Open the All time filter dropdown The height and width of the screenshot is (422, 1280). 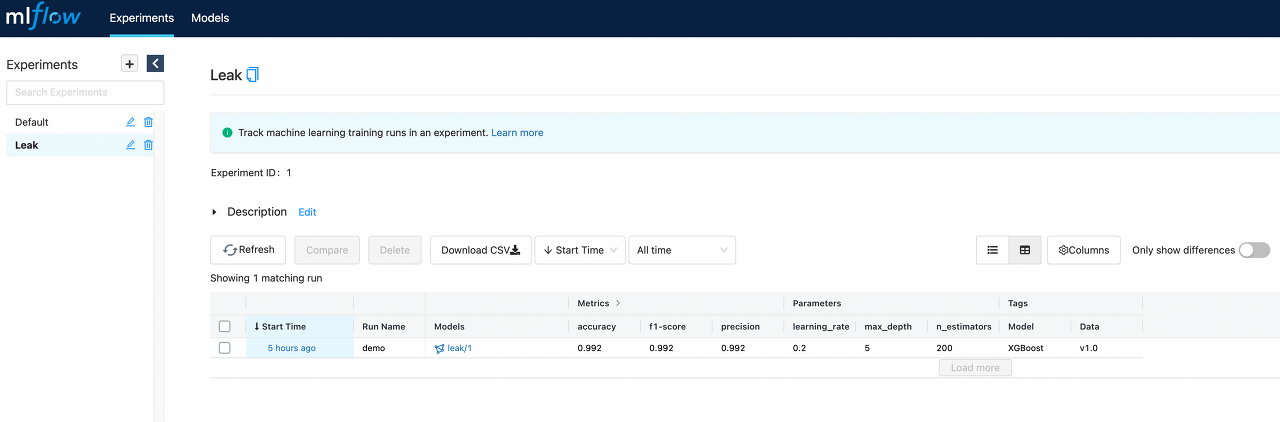(682, 250)
